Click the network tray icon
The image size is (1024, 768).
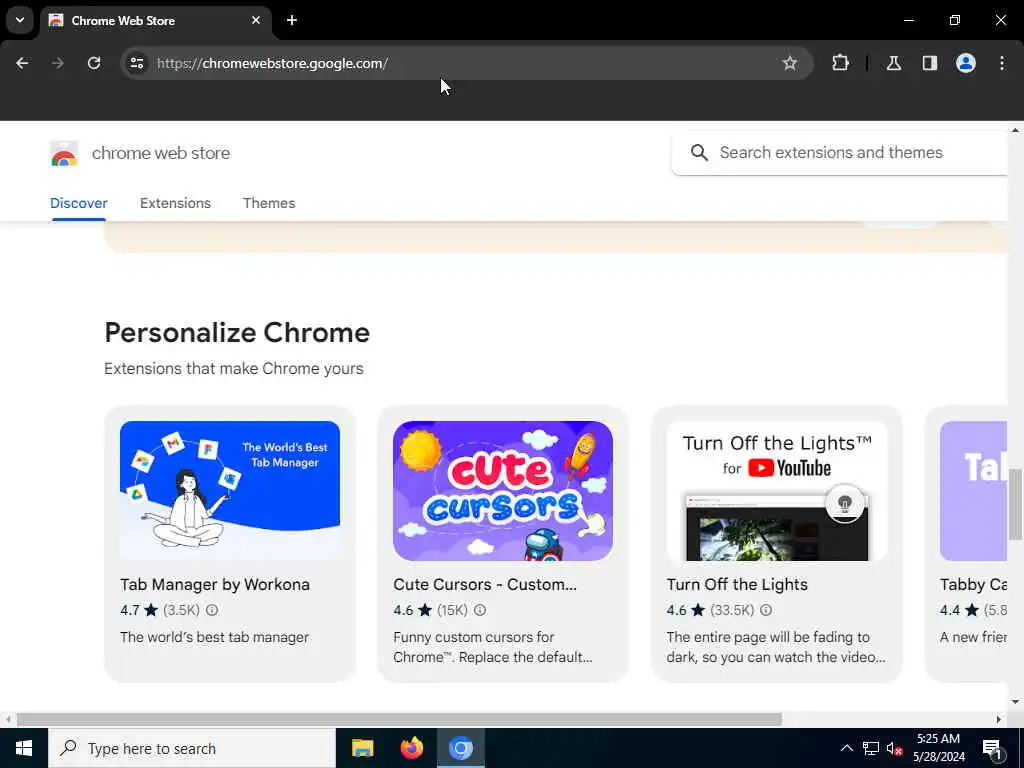tap(871, 748)
